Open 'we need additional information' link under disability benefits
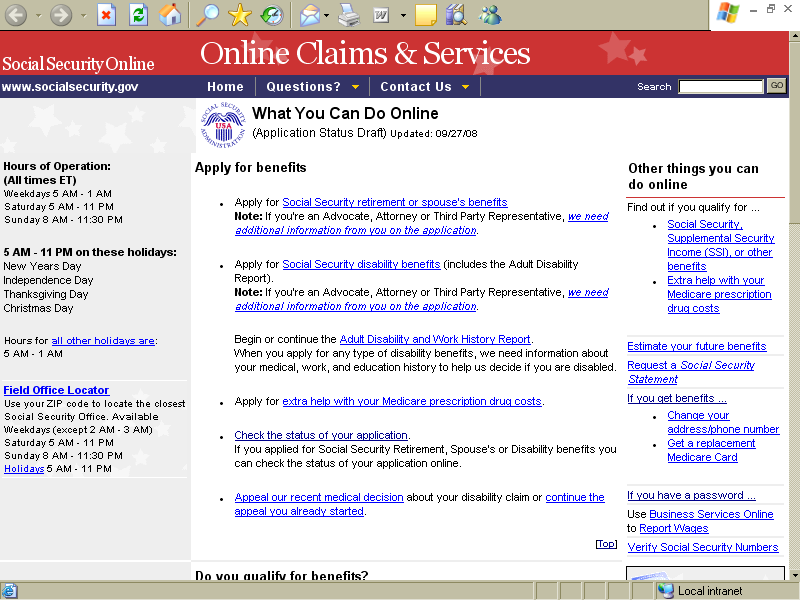This screenshot has height=600, width=800. (422, 299)
